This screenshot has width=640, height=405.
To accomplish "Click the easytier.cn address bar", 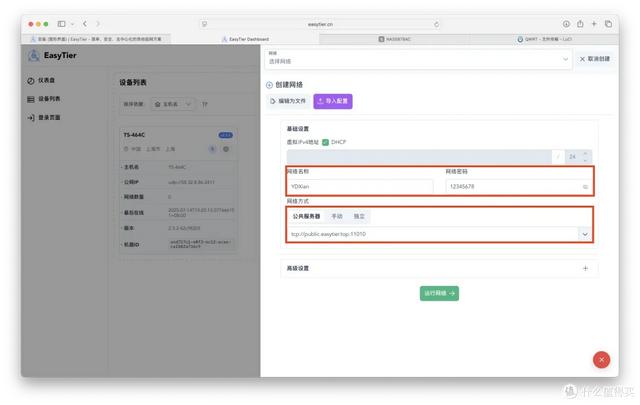I will [320, 24].
